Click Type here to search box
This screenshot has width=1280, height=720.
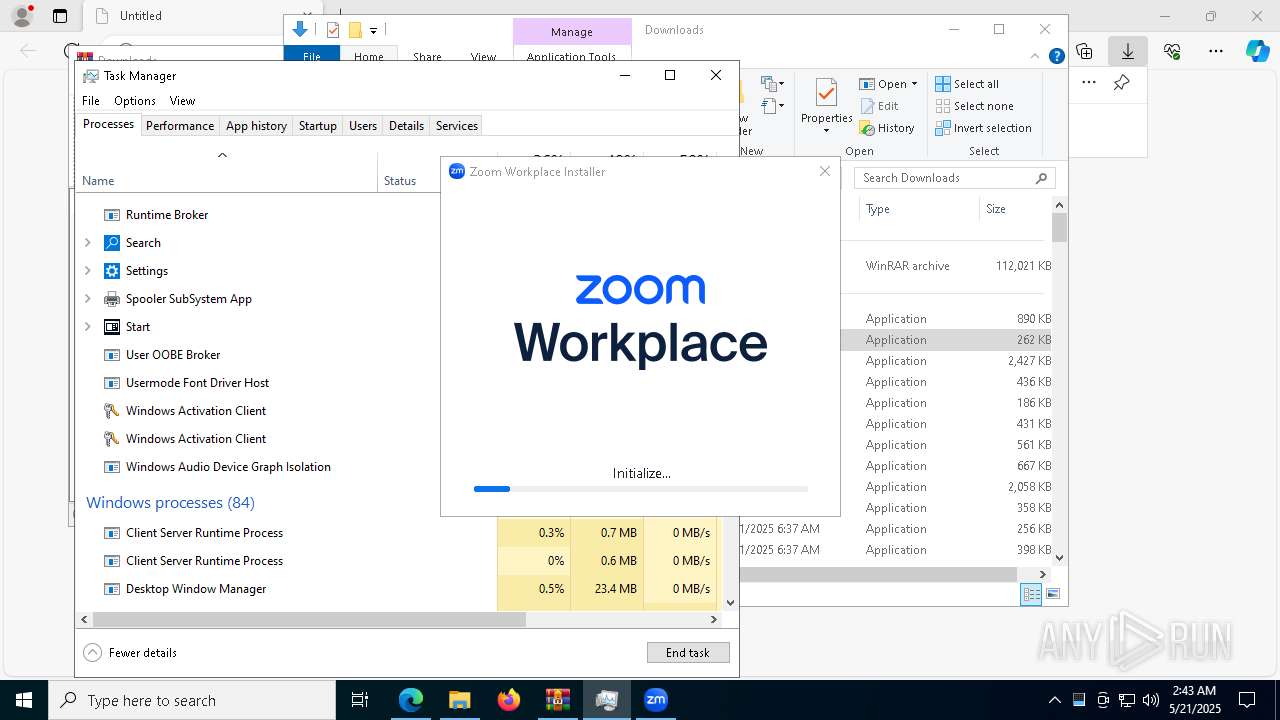coord(192,700)
